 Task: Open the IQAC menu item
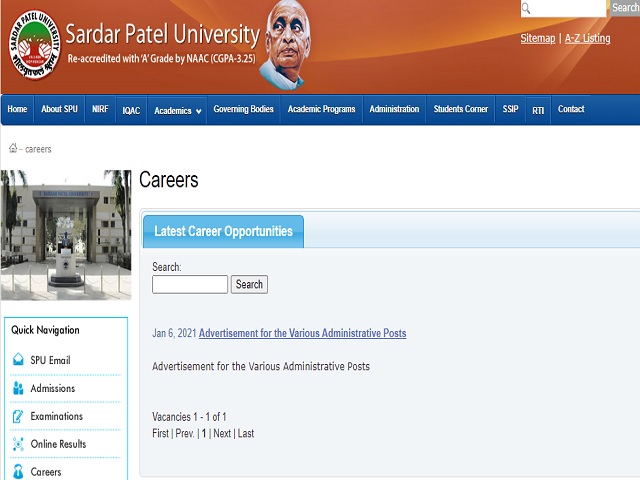(131, 111)
